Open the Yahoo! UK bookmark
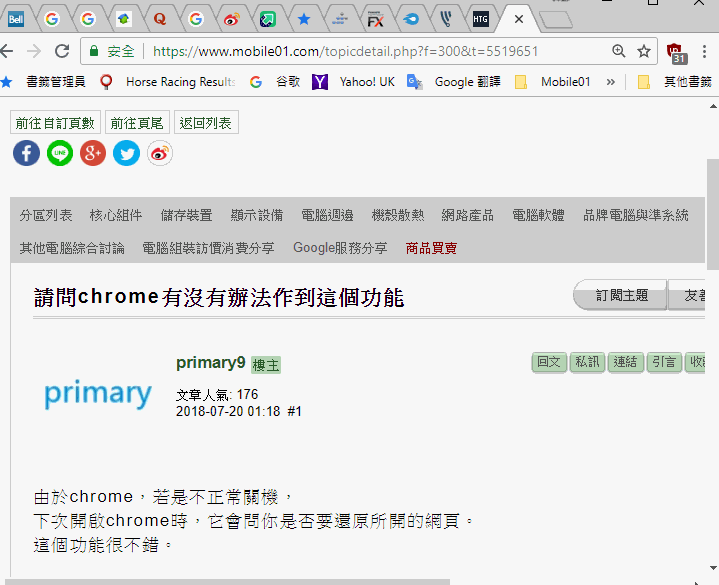 click(x=353, y=82)
